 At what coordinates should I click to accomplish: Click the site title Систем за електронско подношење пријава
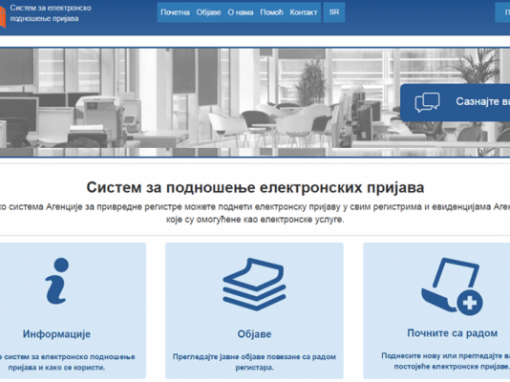click(50, 13)
